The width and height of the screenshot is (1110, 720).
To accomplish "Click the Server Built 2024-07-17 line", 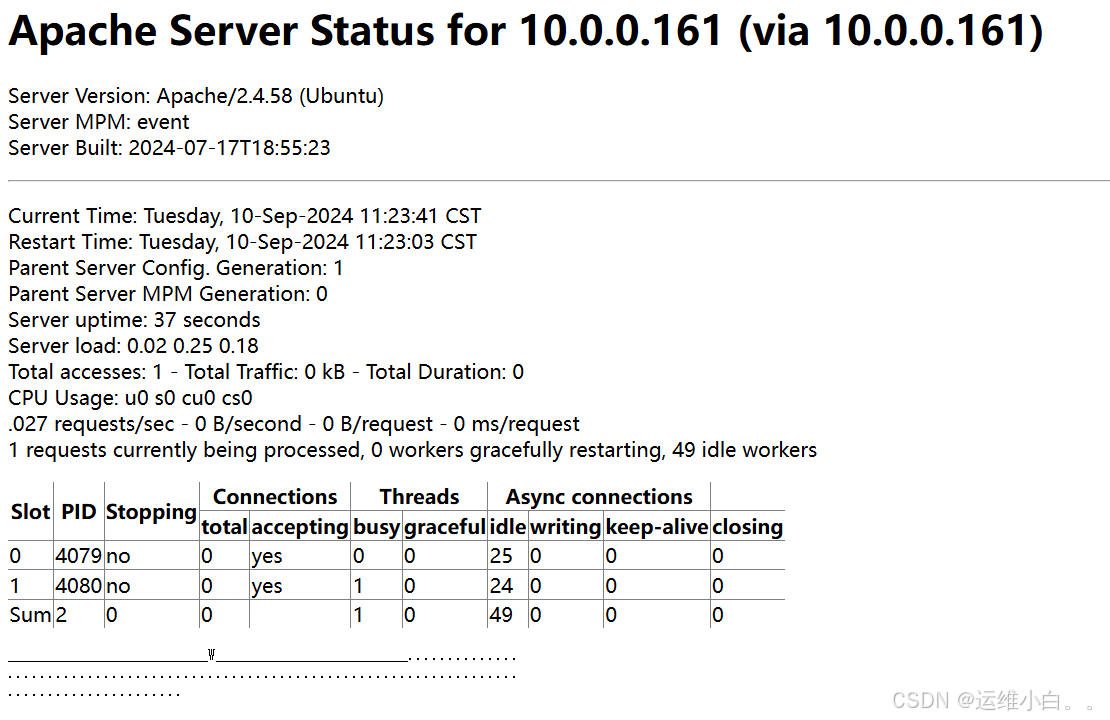I will click(169, 148).
